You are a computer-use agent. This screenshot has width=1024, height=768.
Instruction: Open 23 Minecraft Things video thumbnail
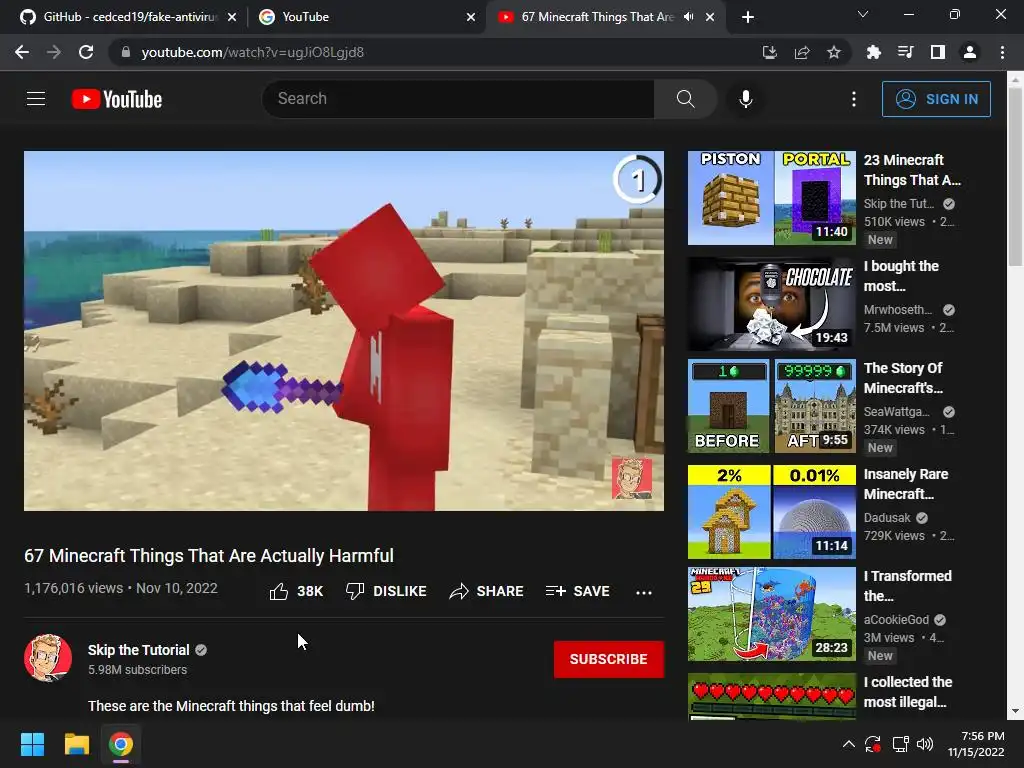(771, 198)
